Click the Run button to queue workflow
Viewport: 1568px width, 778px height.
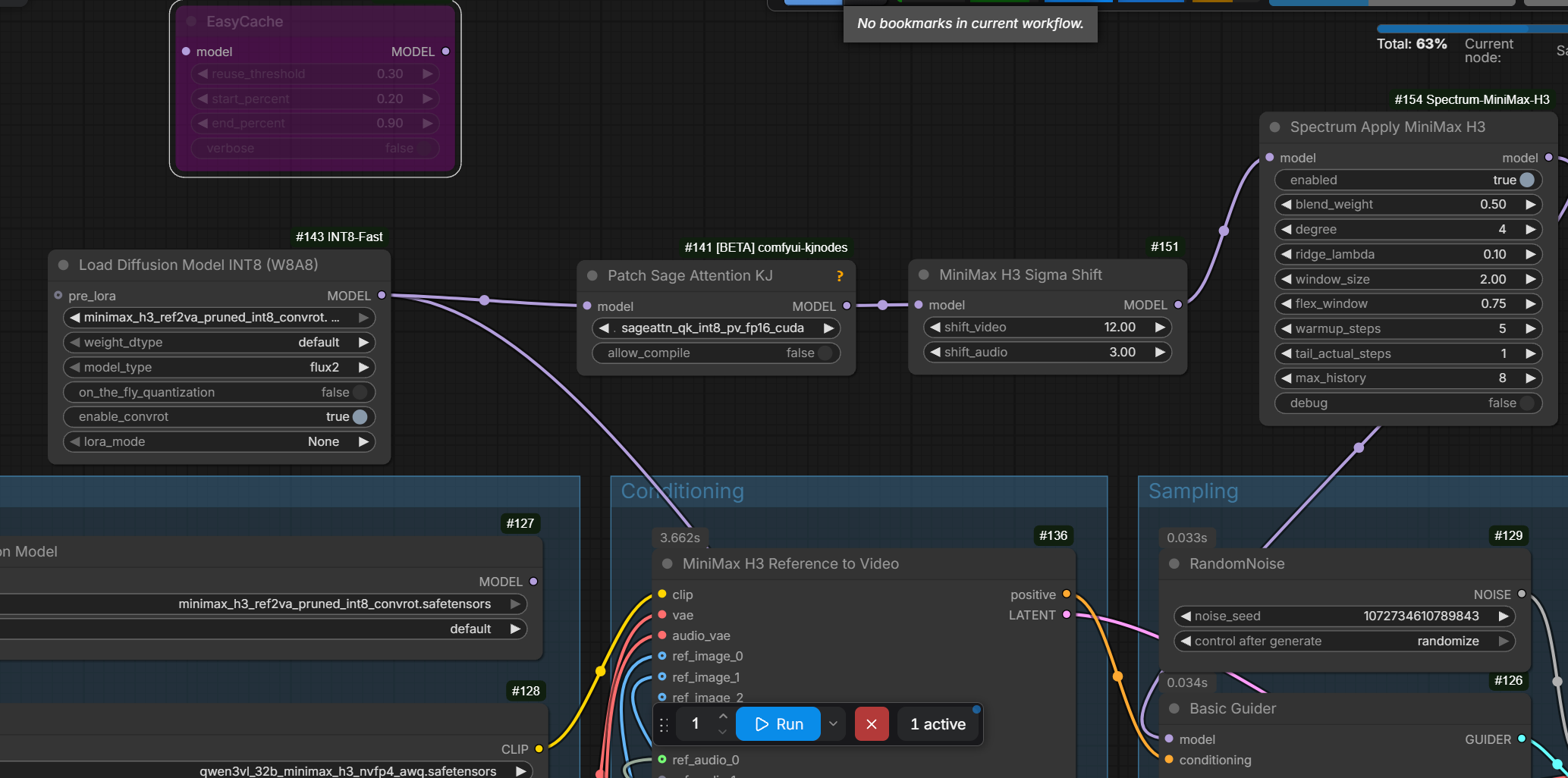click(x=778, y=724)
